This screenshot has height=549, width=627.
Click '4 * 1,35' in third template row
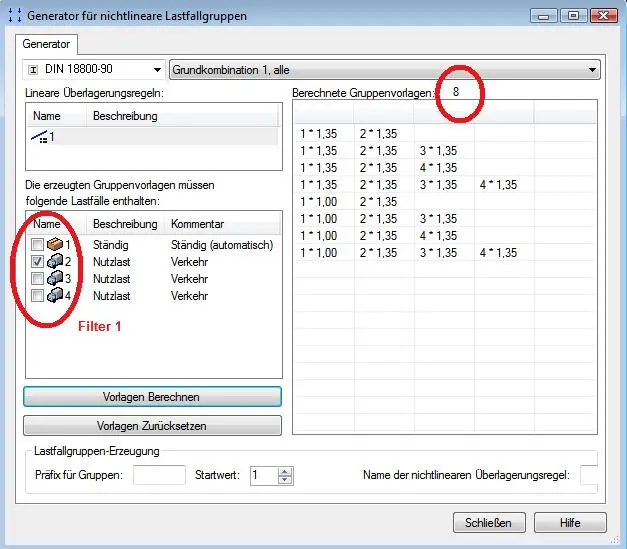pos(438,168)
